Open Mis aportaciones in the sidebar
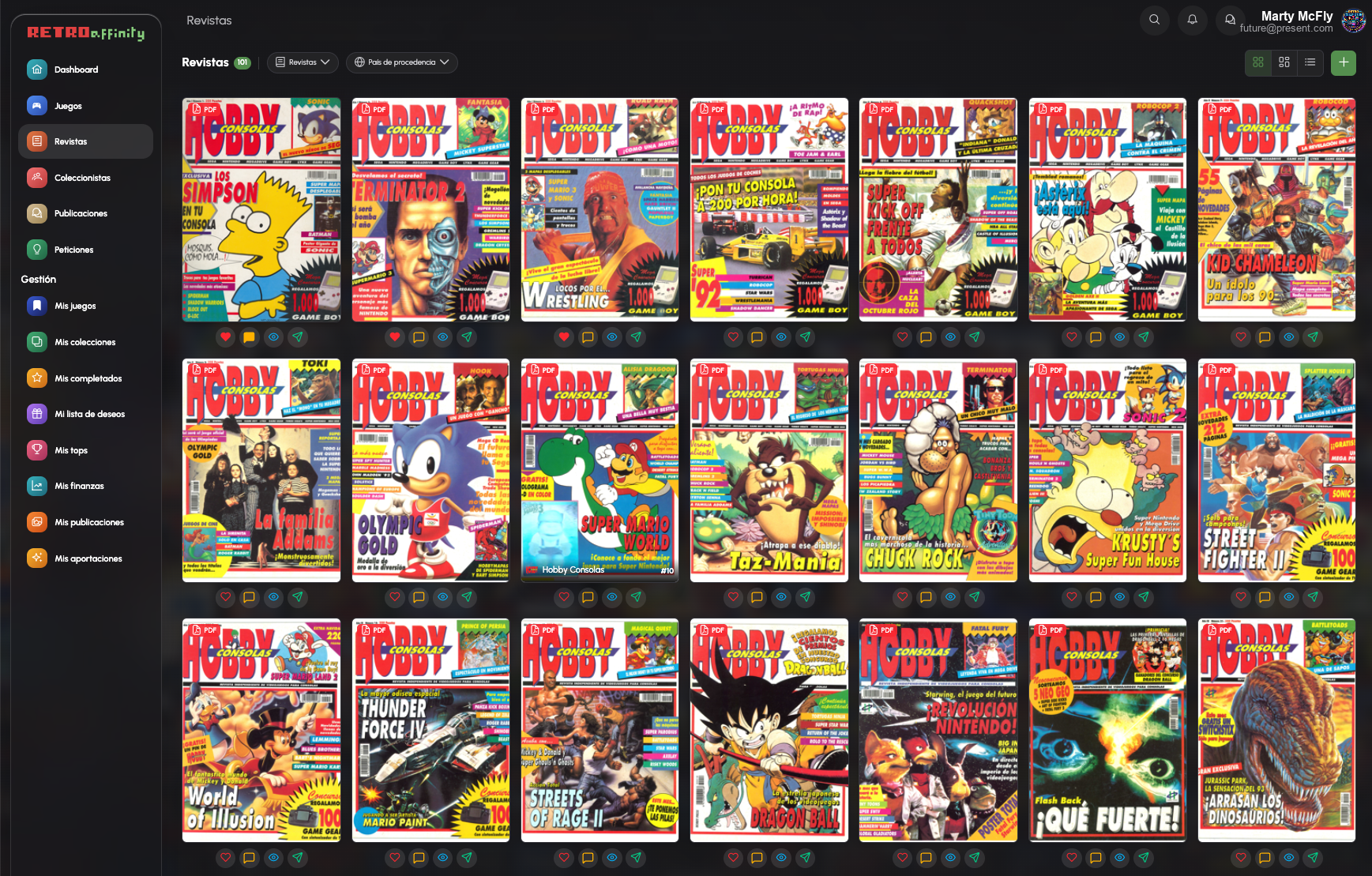 coord(85,558)
